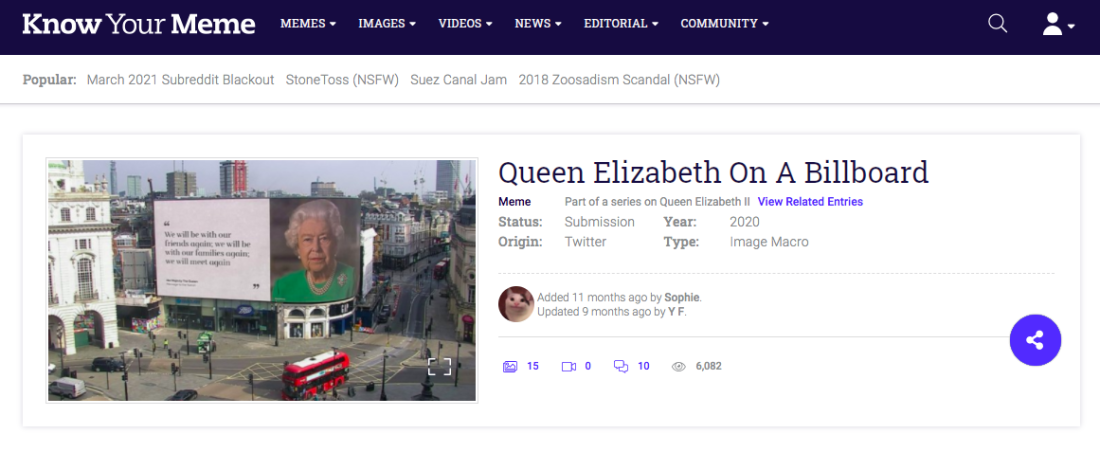1100x452 pixels.
Task: Click the 'Twitter' origin value
Action: [x=586, y=242]
